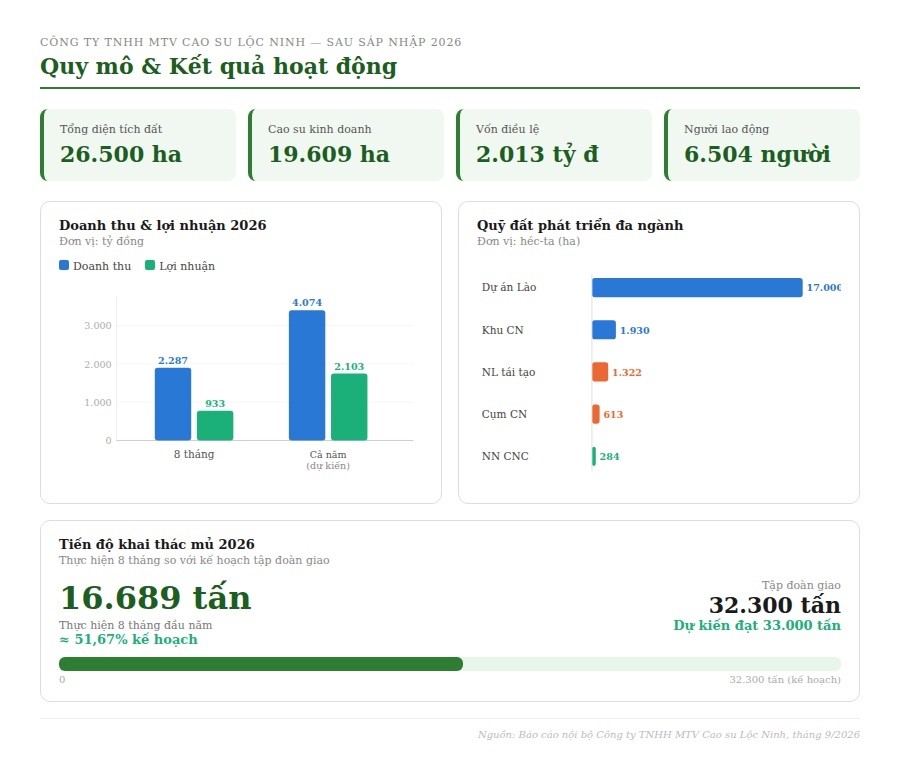This screenshot has width=900, height=776.
Task: Click the "NN CNC" row label
Action: tap(505, 456)
